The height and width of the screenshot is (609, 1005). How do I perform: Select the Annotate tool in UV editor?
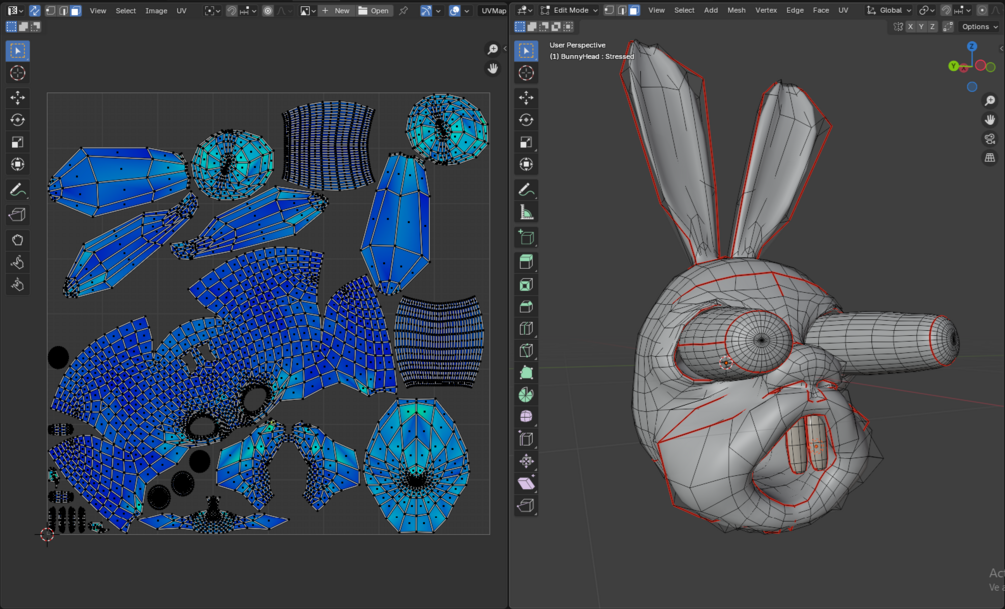tap(17, 190)
